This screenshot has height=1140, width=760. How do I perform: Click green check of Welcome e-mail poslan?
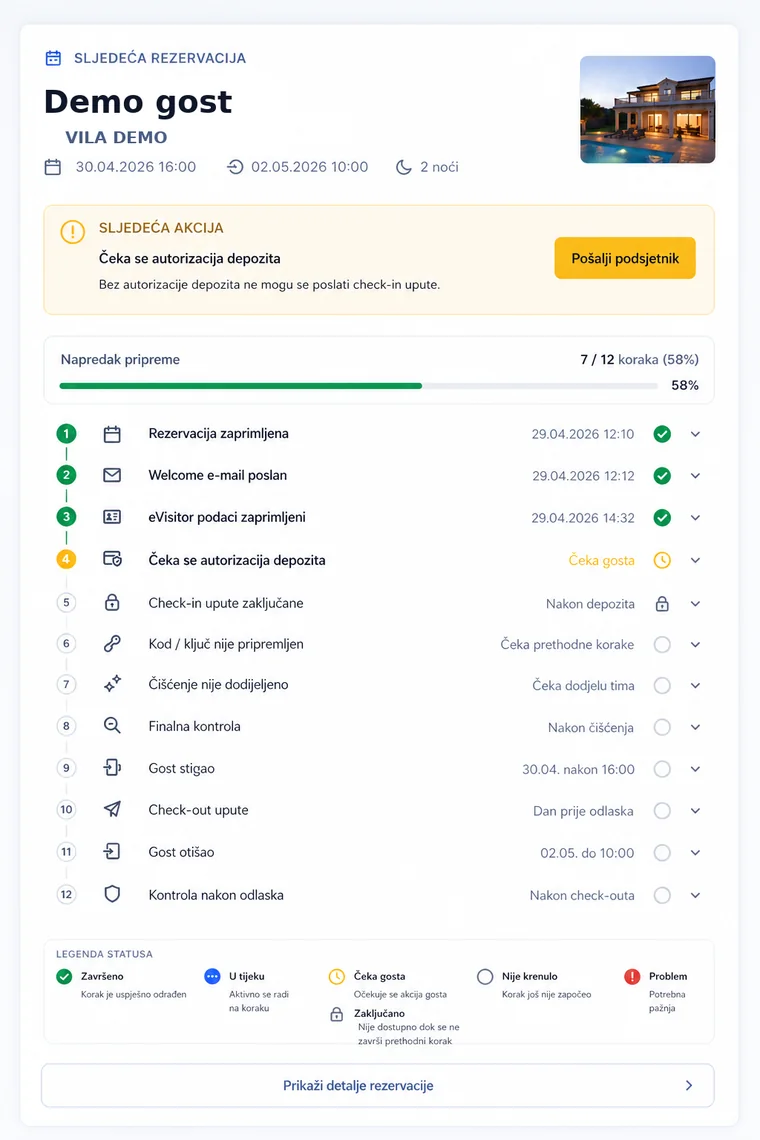(x=662, y=475)
